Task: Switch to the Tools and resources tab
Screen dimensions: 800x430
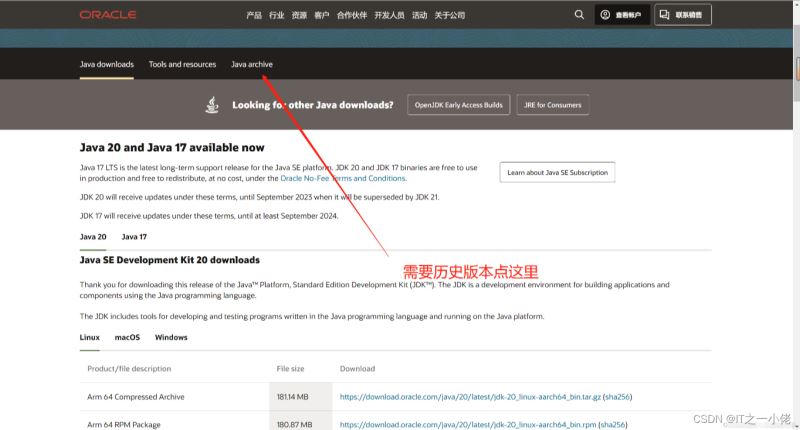Action: [x=182, y=64]
